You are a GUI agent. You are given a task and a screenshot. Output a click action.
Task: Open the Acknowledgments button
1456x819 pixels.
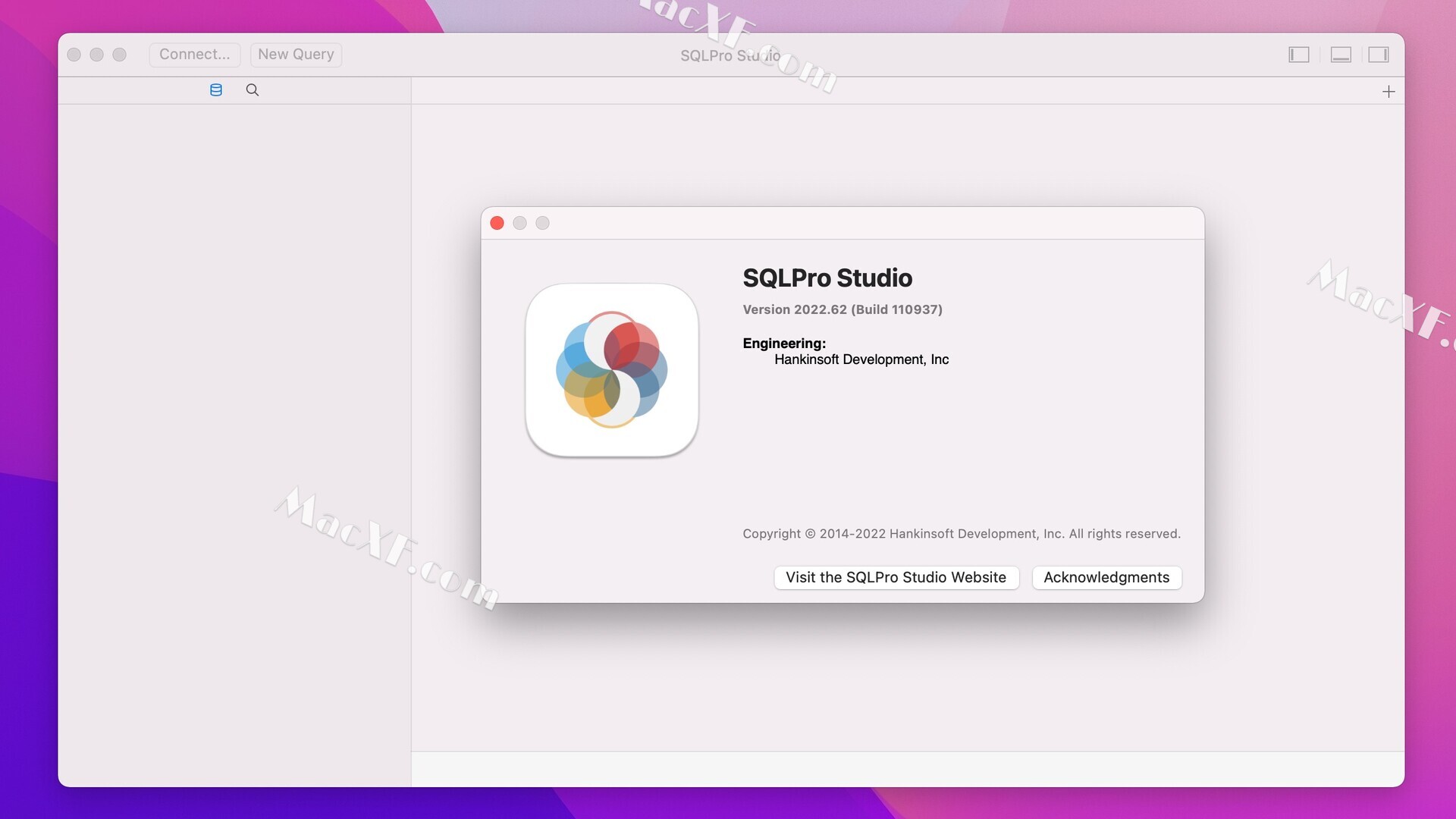(1106, 577)
